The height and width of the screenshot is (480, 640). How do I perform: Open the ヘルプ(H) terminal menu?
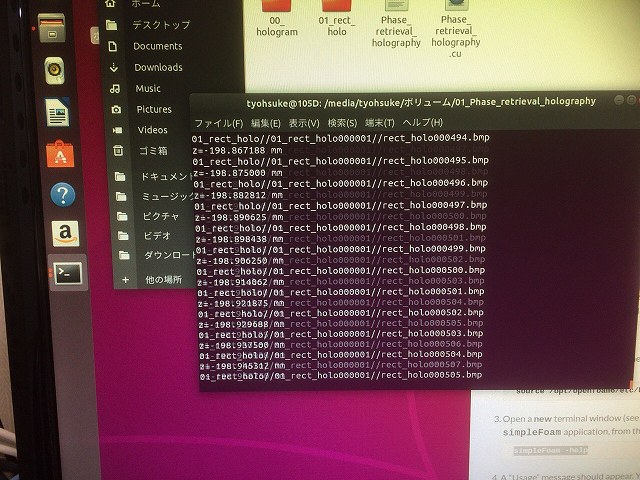click(422, 122)
